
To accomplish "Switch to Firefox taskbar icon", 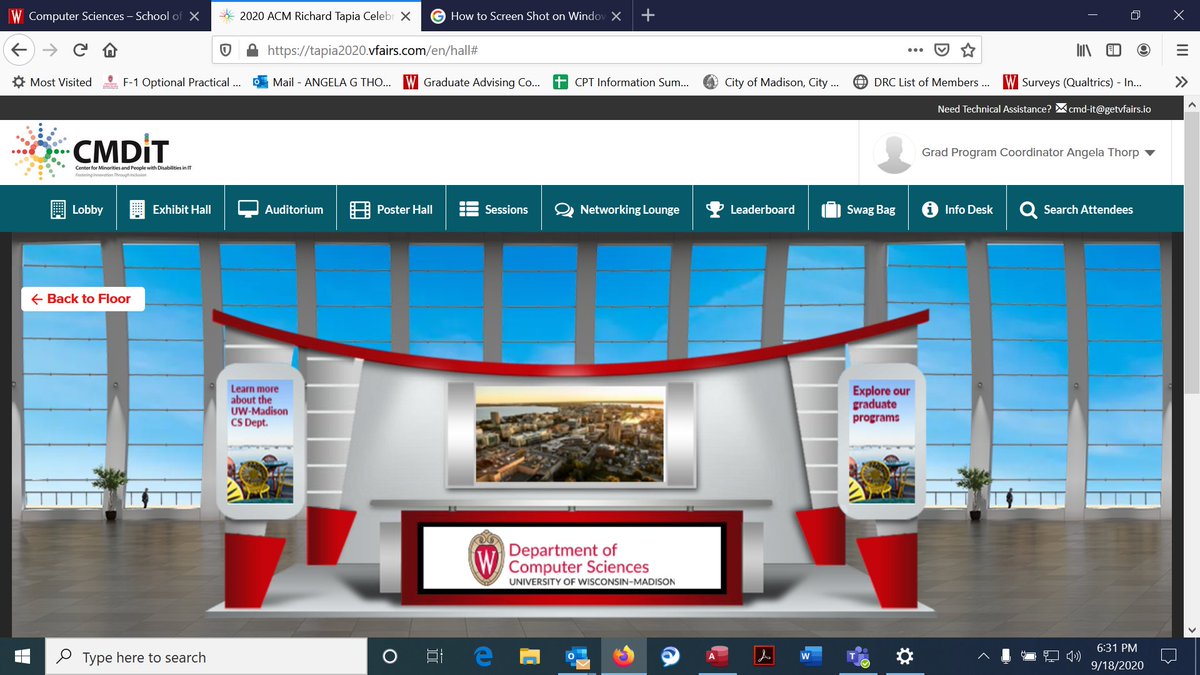I will pos(624,657).
